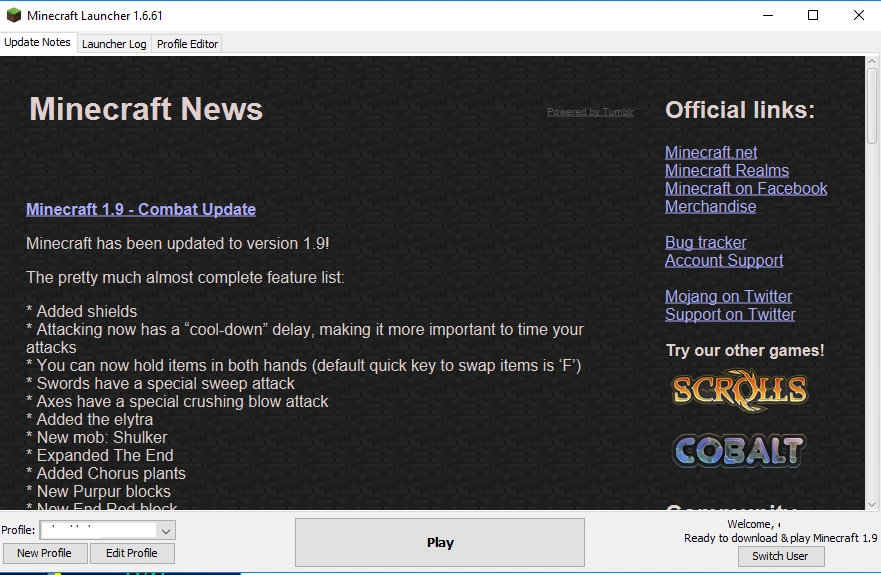Click the scrollbar down arrow
Image resolution: width=881 pixels, height=575 pixels.
871,504
